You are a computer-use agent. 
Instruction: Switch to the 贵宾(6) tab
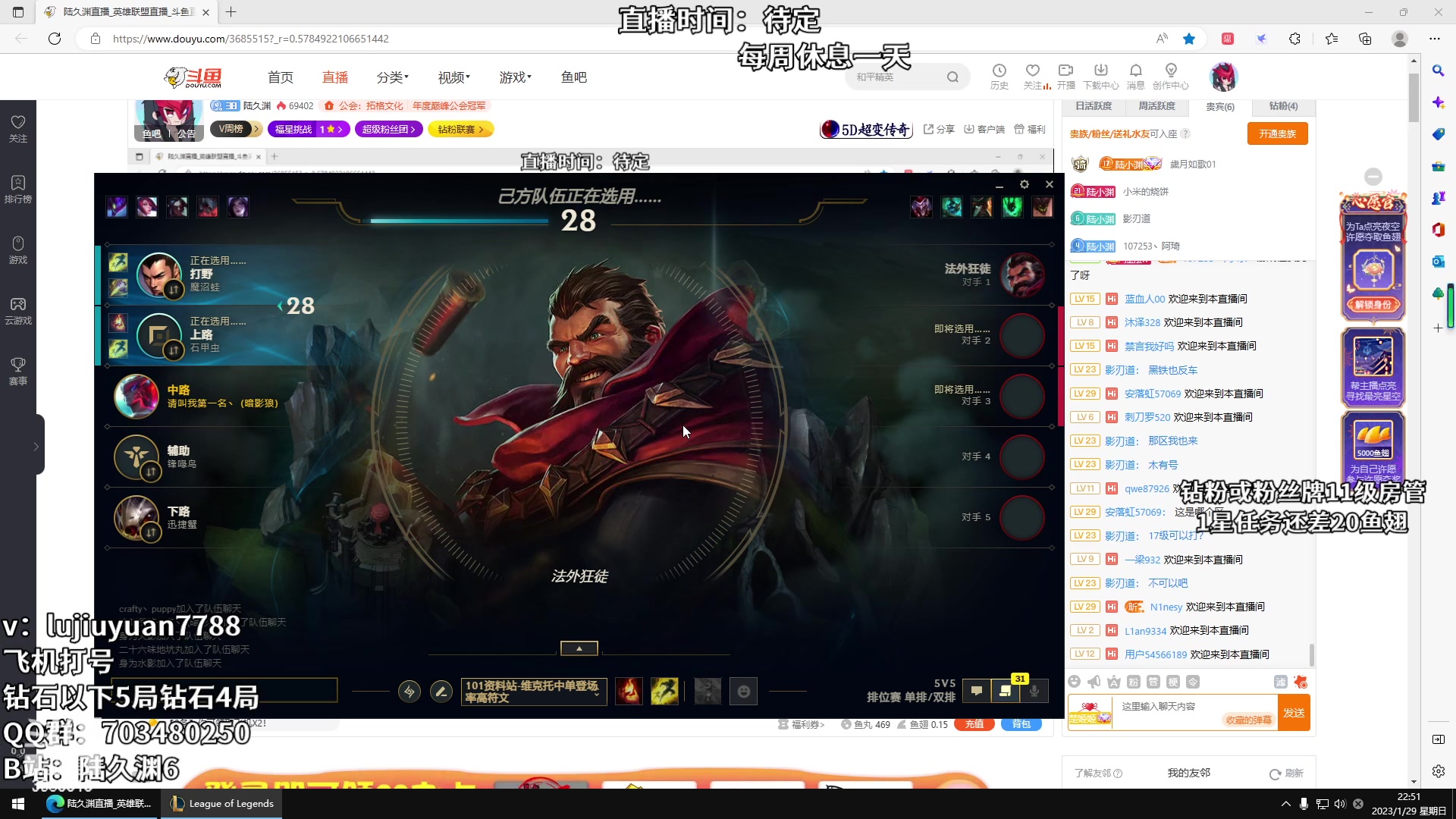pos(1220,107)
